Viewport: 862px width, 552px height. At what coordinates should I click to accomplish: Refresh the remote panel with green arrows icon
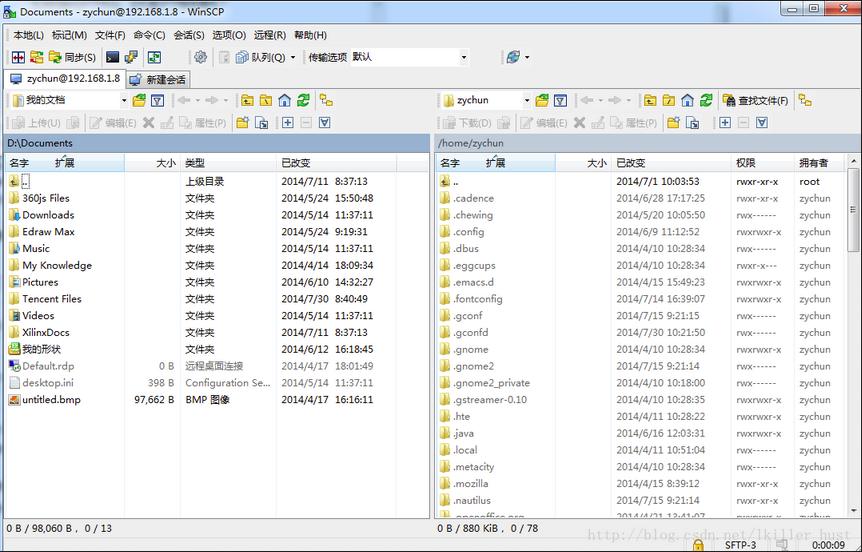(706, 100)
